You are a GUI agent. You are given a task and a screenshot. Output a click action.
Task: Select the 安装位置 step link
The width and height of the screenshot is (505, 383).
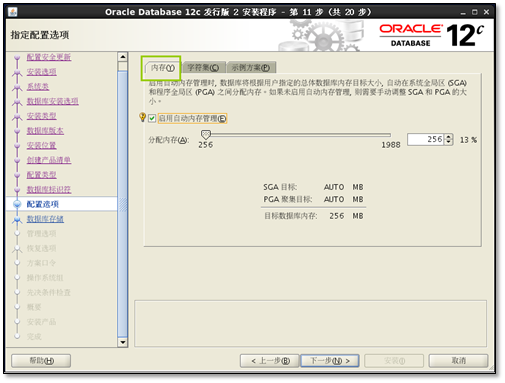41,145
